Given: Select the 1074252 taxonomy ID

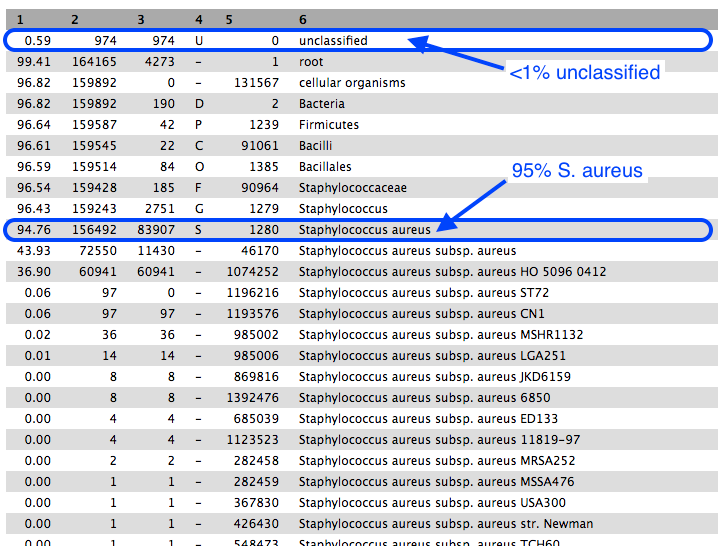Looking at the screenshot, I should click(253, 272).
